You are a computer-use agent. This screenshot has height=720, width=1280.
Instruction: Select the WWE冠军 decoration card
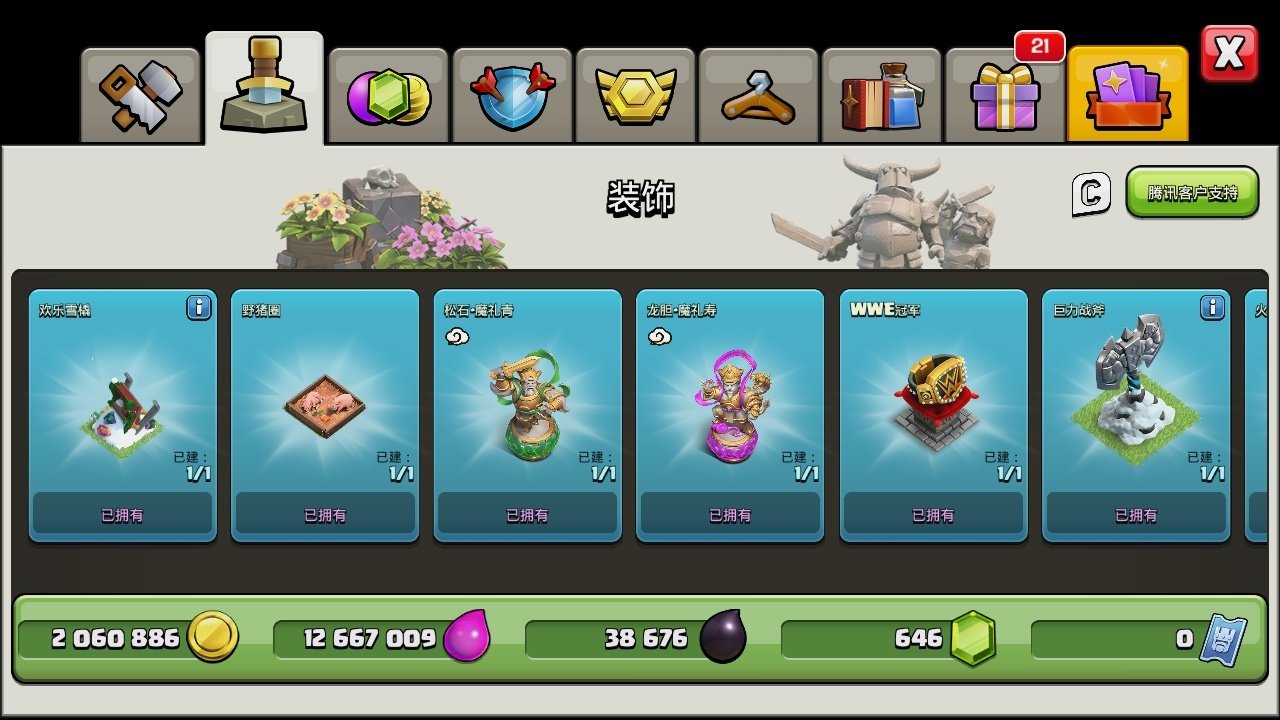(x=933, y=415)
